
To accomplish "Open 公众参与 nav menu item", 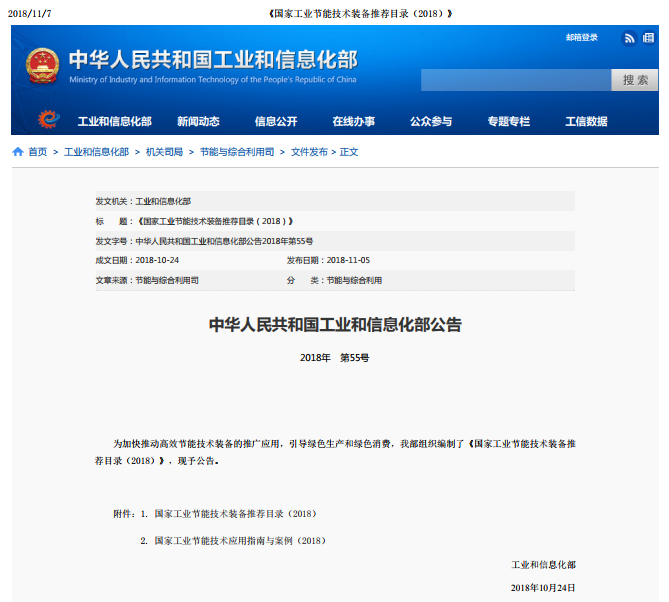I will [x=431, y=121].
